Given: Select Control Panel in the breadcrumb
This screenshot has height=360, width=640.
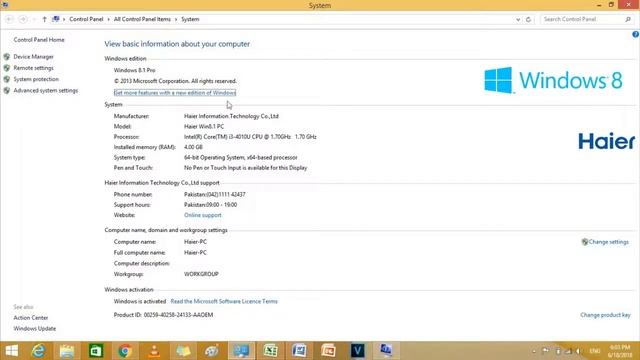Looking at the screenshot, I should tap(86, 19).
